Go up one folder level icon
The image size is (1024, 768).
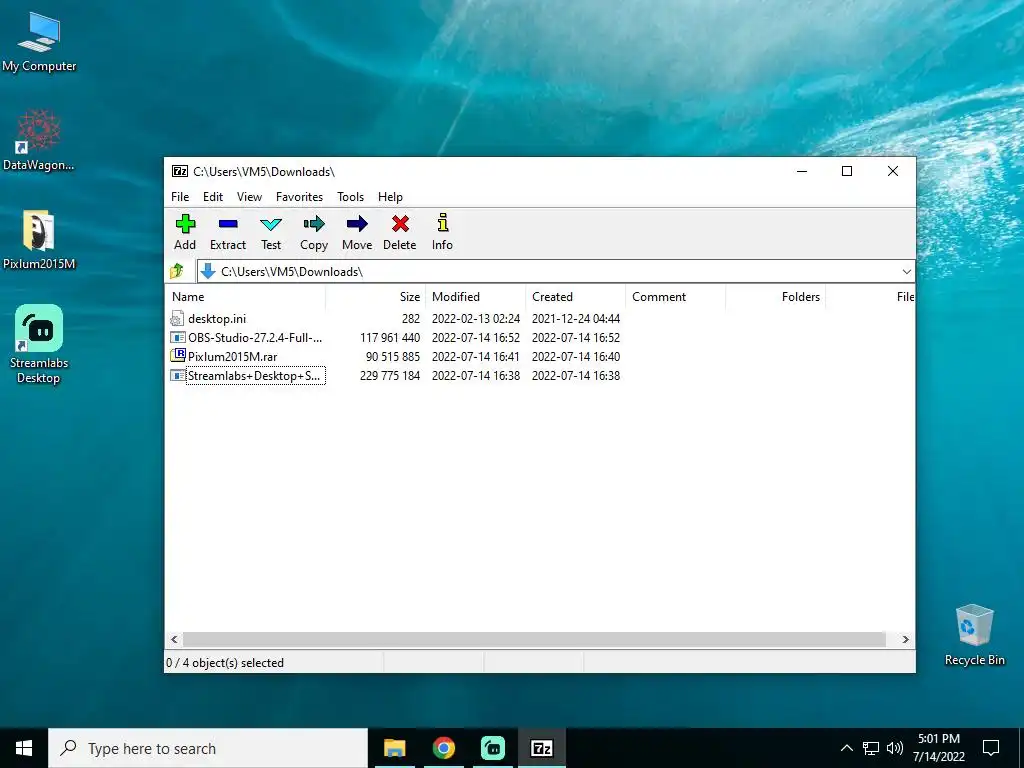click(x=177, y=271)
